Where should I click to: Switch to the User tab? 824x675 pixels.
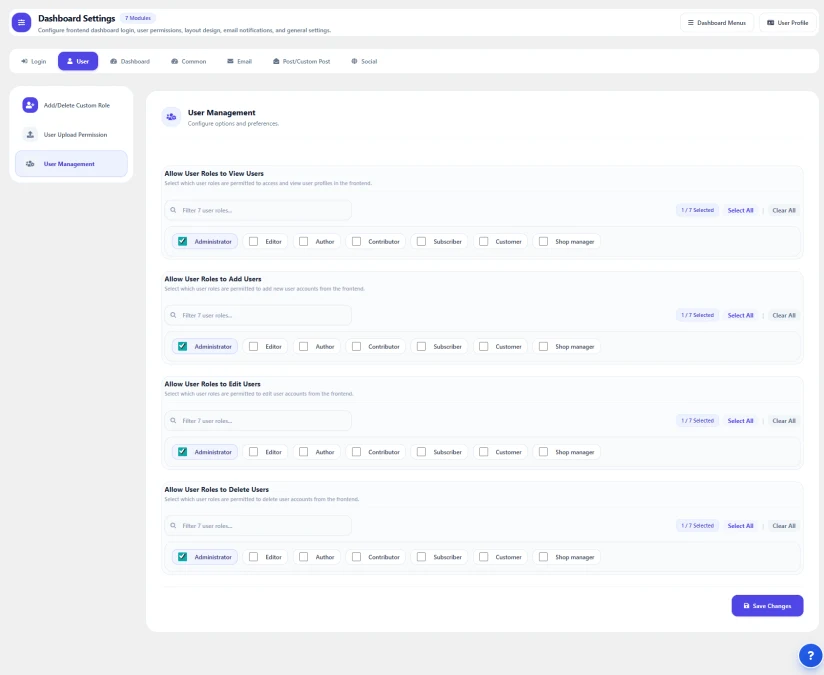pos(78,62)
